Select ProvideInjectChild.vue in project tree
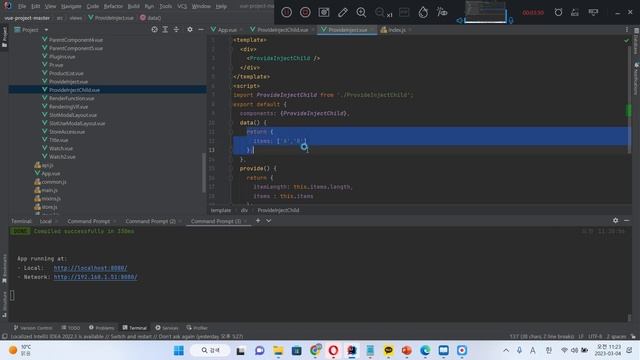The image size is (640, 360). (x=74, y=90)
